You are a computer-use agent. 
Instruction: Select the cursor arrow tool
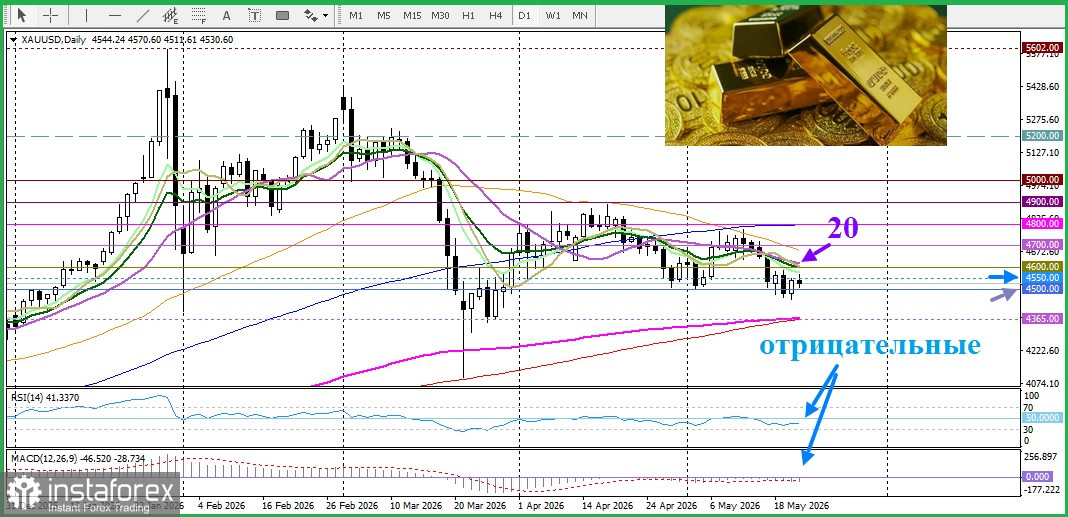(x=22, y=15)
